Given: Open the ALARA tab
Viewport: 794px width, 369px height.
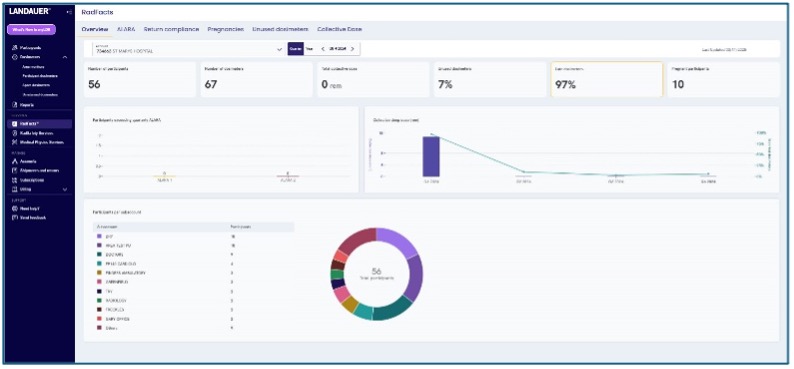Looking at the screenshot, I should [x=126, y=29].
